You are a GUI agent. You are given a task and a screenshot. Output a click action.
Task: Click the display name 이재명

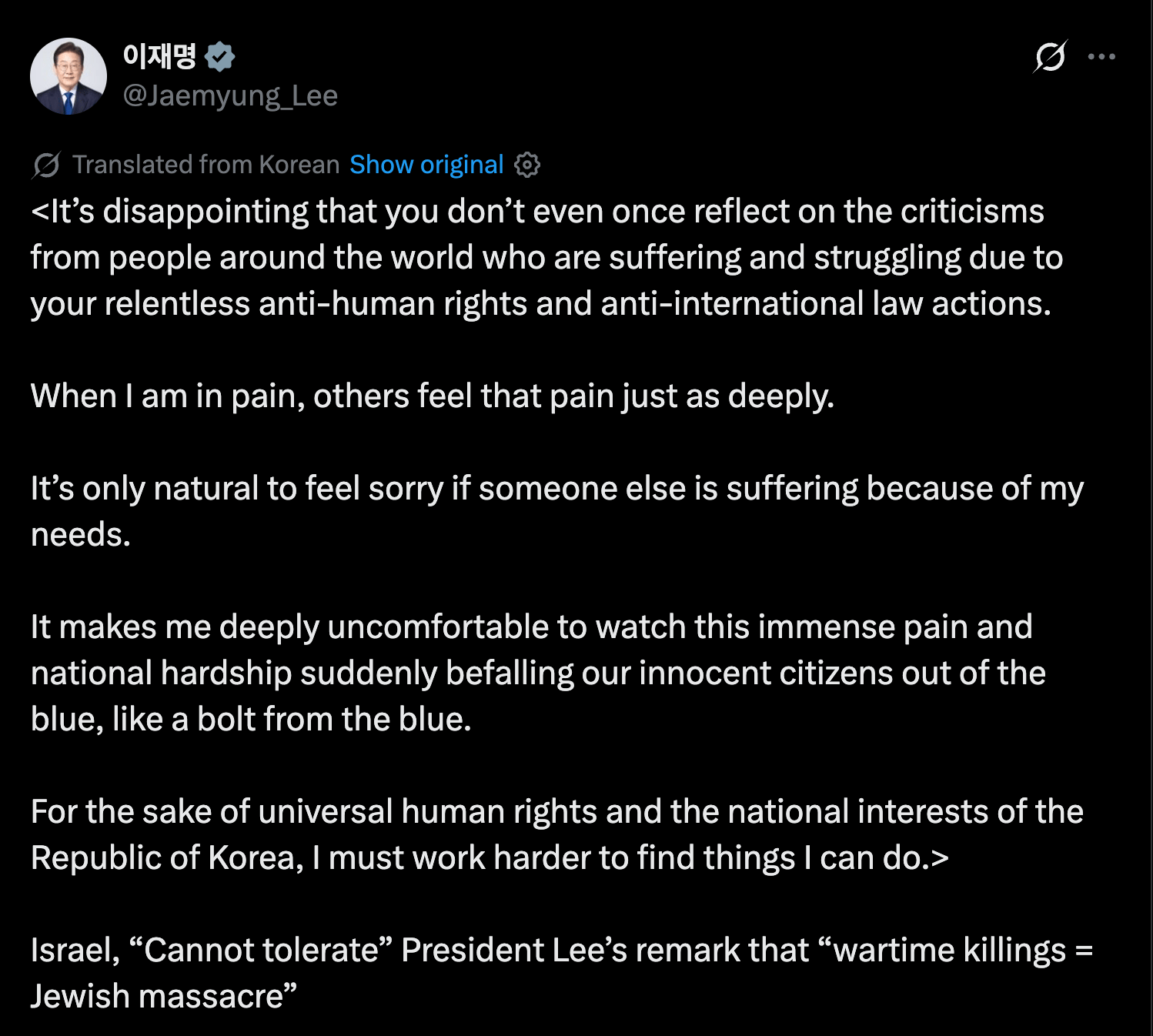(x=160, y=56)
